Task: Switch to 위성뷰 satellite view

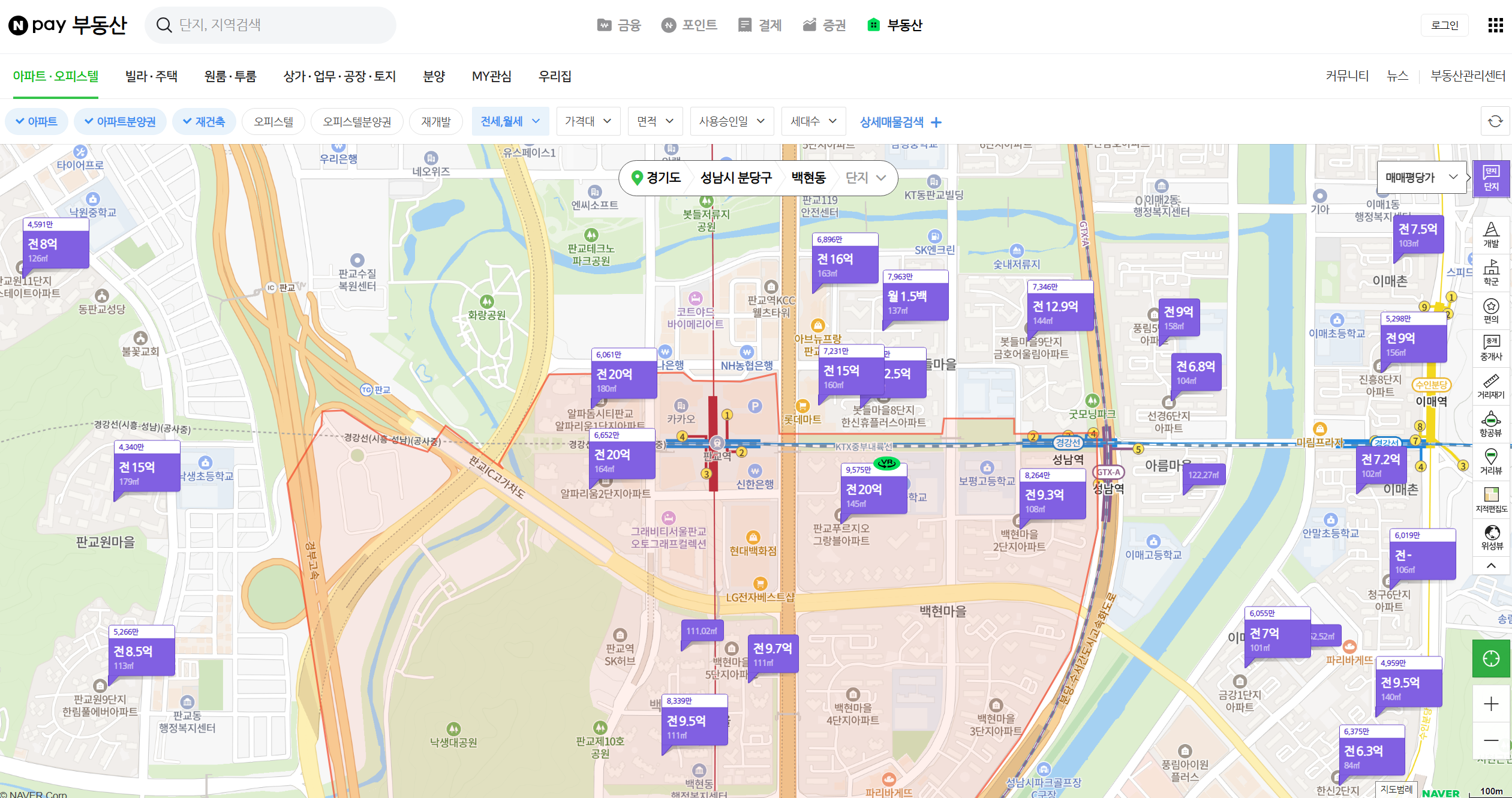Action: click(x=1491, y=538)
